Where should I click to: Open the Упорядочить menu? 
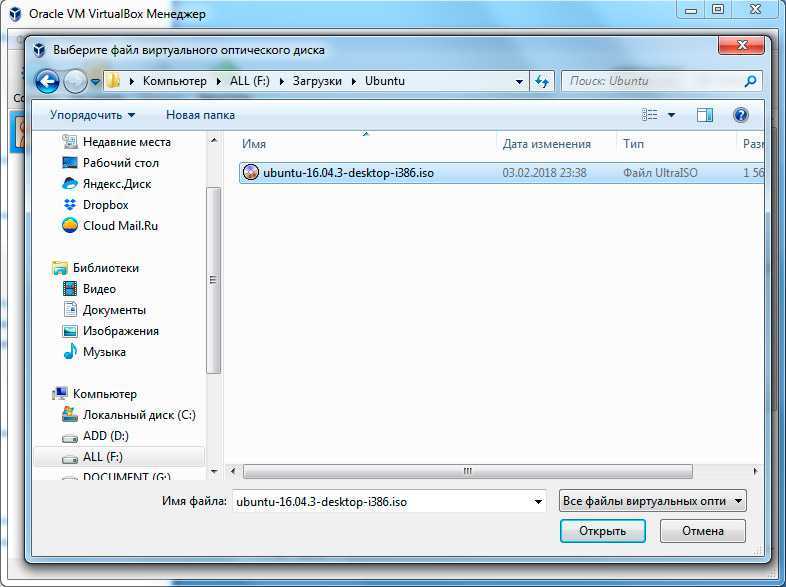92,115
